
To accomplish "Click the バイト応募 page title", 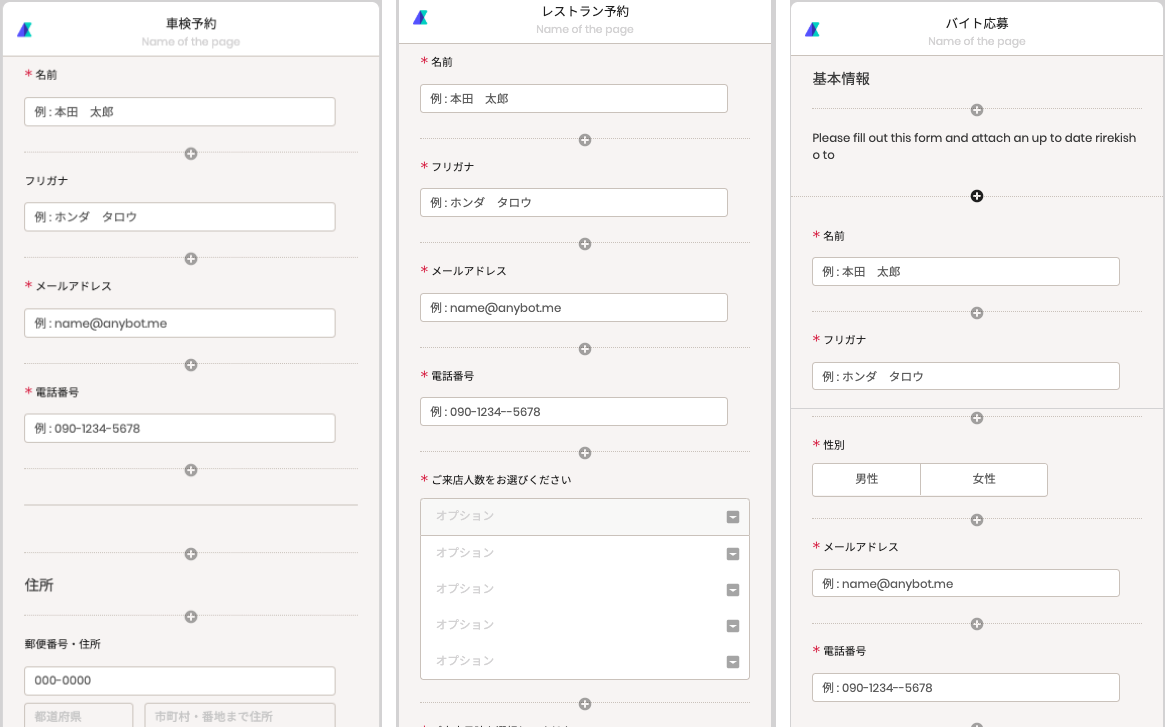I will tap(976, 24).
